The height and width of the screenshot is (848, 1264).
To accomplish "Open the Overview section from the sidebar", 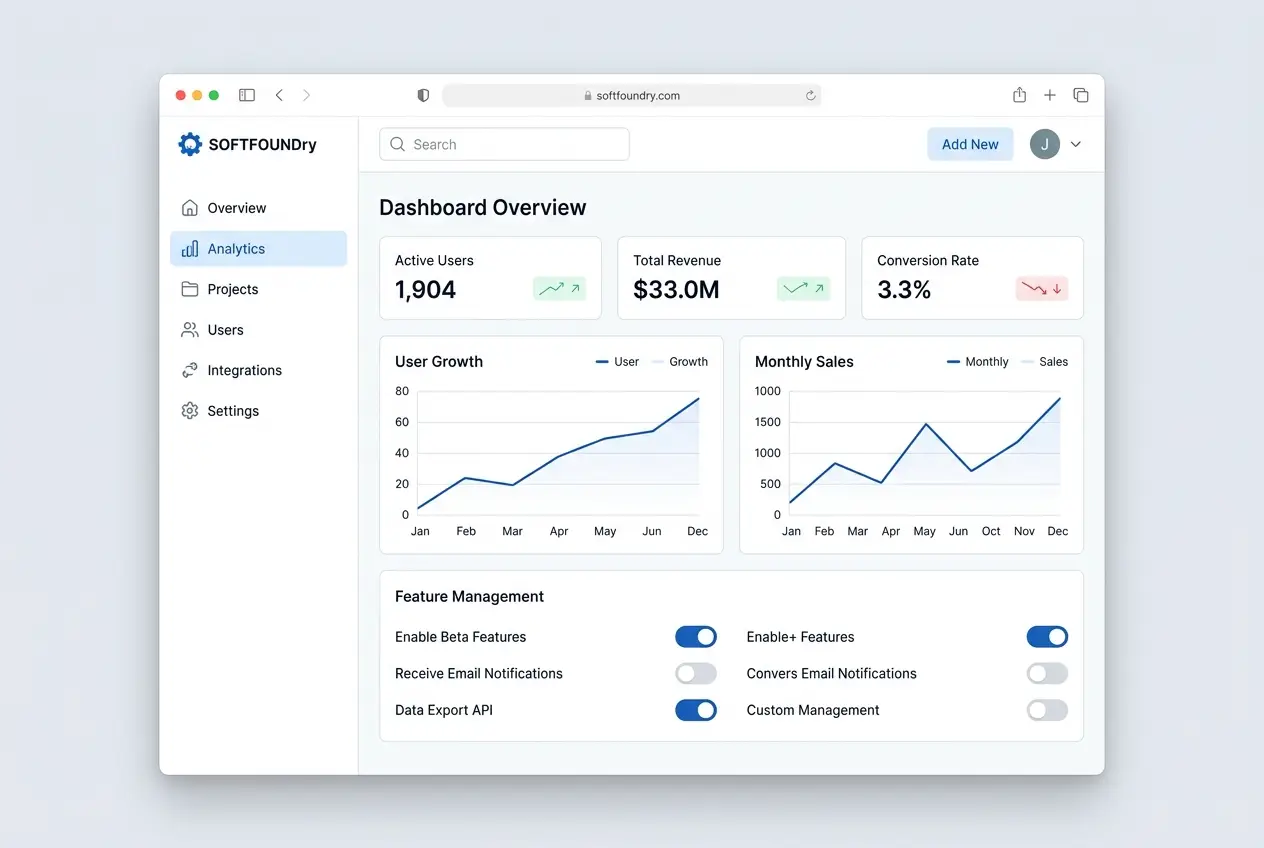I will click(235, 207).
